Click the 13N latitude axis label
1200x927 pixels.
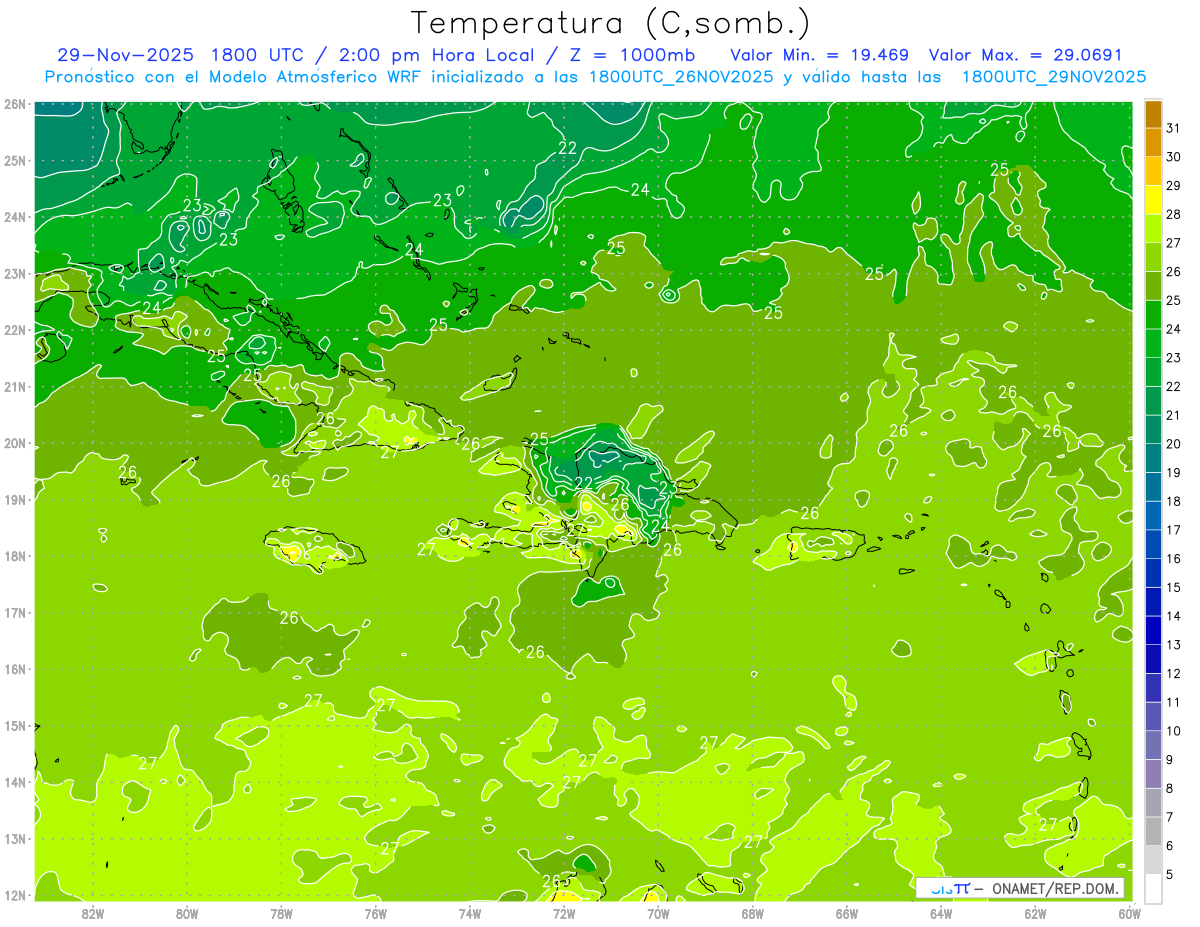tap(14, 839)
